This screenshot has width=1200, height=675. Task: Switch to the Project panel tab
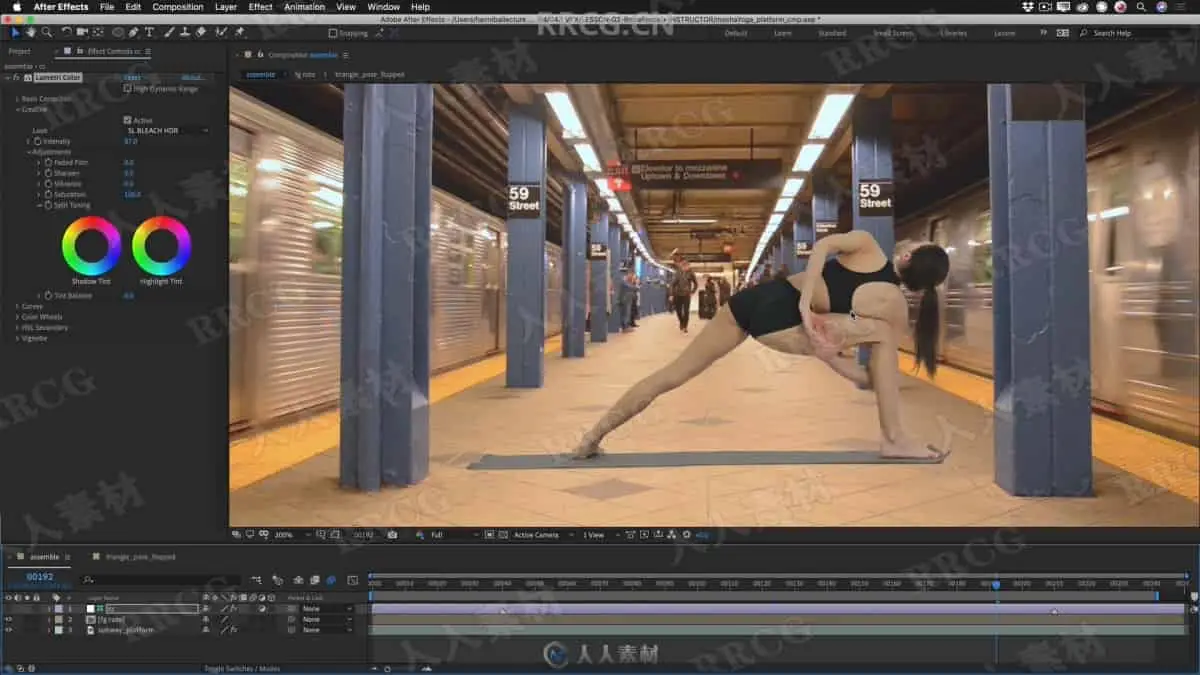click(19, 51)
